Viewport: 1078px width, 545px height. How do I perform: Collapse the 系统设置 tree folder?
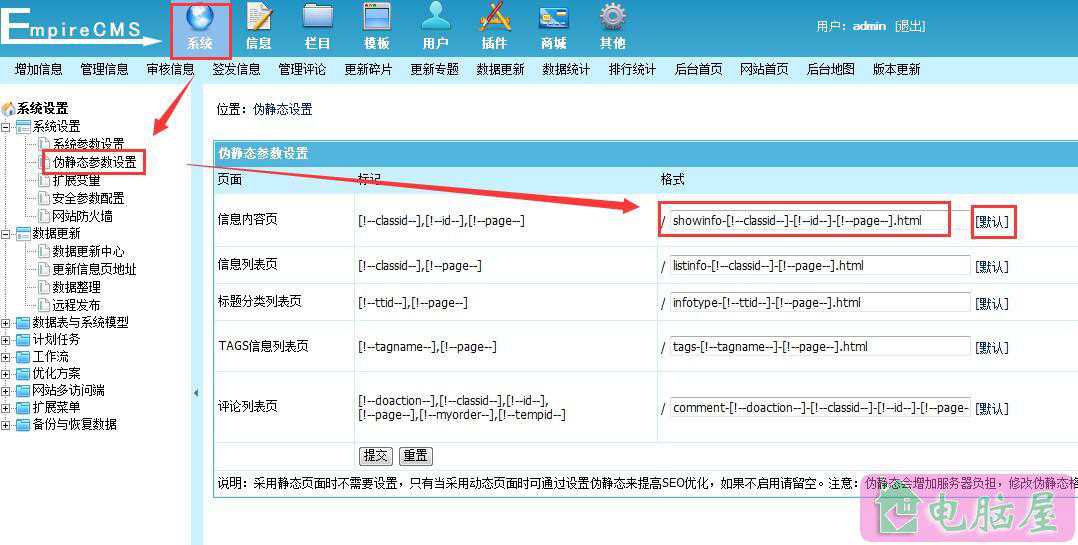pyautogui.click(x=6, y=127)
